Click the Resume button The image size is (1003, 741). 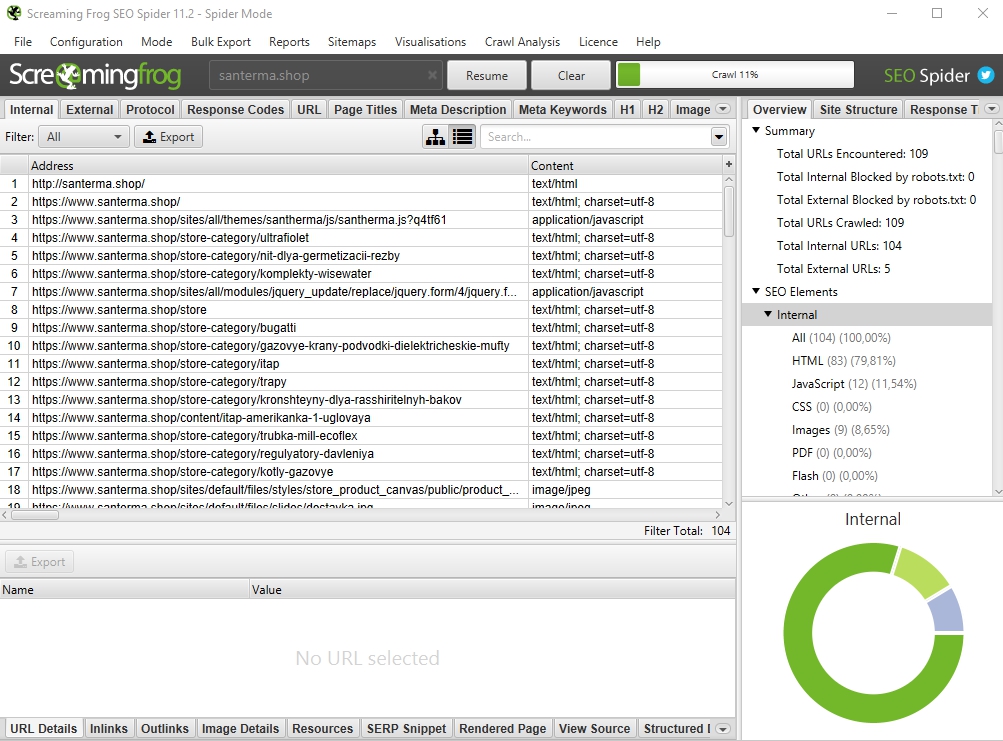tap(487, 76)
